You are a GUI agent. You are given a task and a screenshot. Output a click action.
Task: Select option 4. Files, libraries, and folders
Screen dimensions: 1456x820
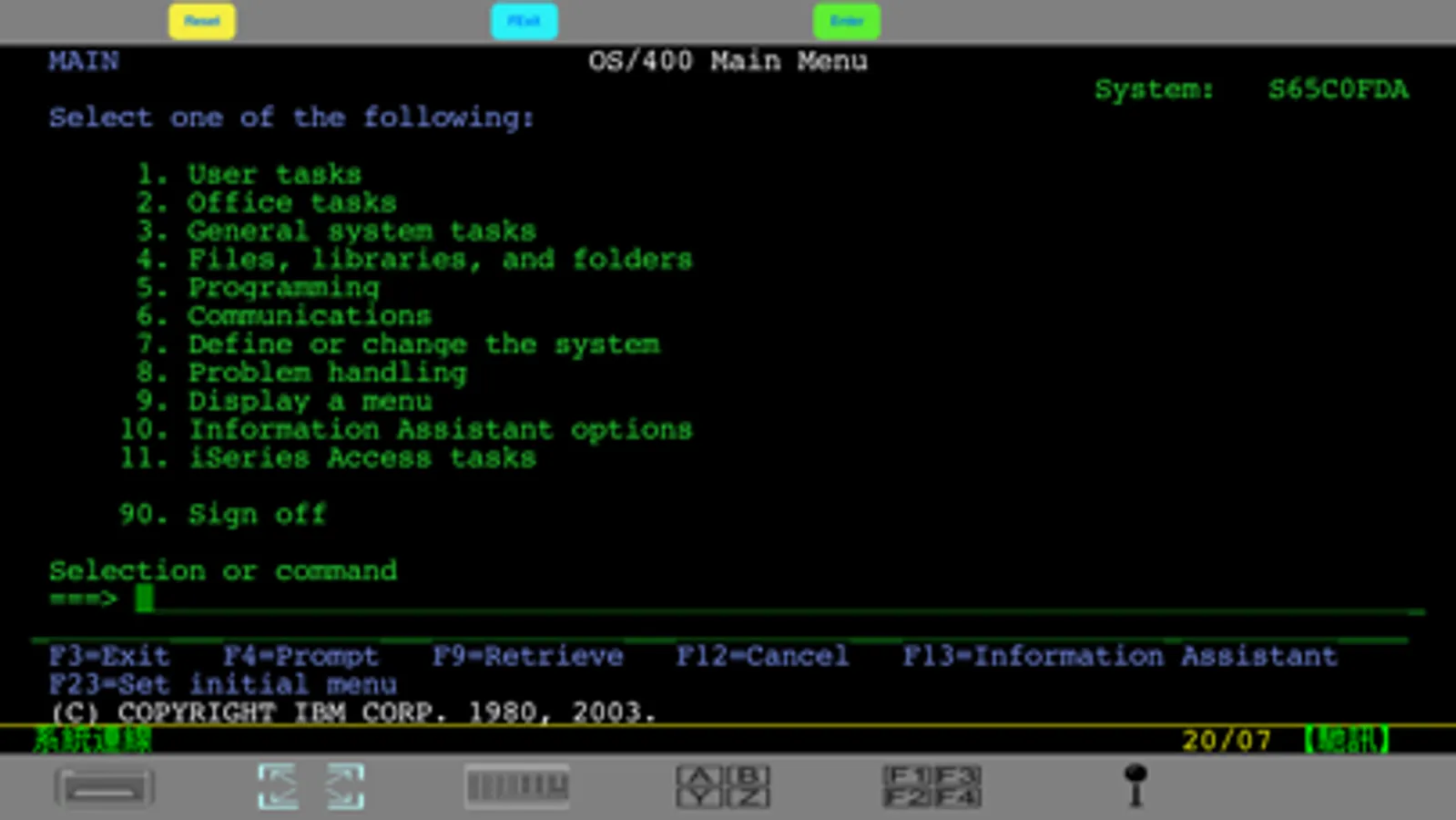[414, 259]
